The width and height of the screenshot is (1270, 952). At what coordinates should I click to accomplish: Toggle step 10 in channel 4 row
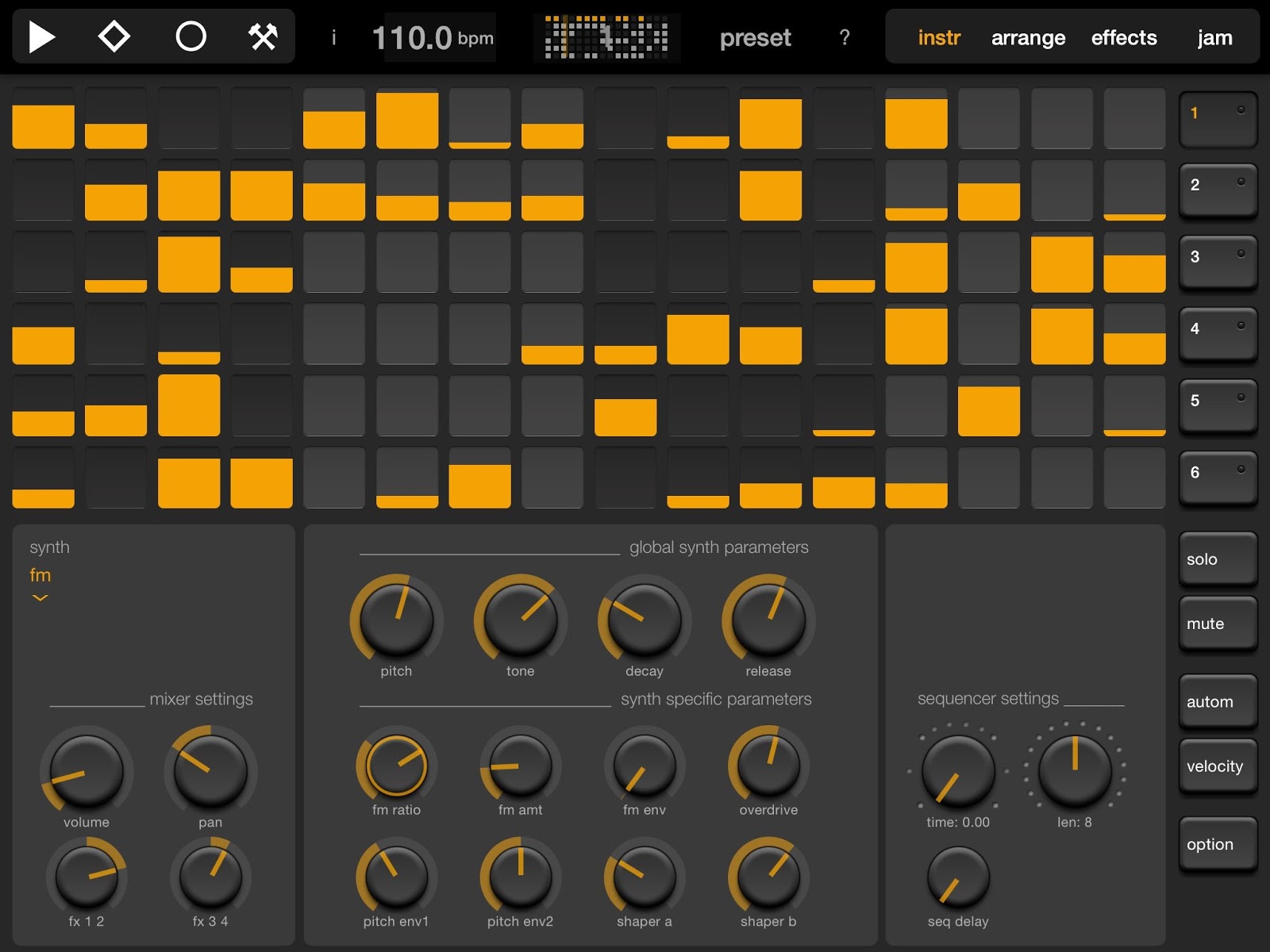pyautogui.click(x=698, y=334)
